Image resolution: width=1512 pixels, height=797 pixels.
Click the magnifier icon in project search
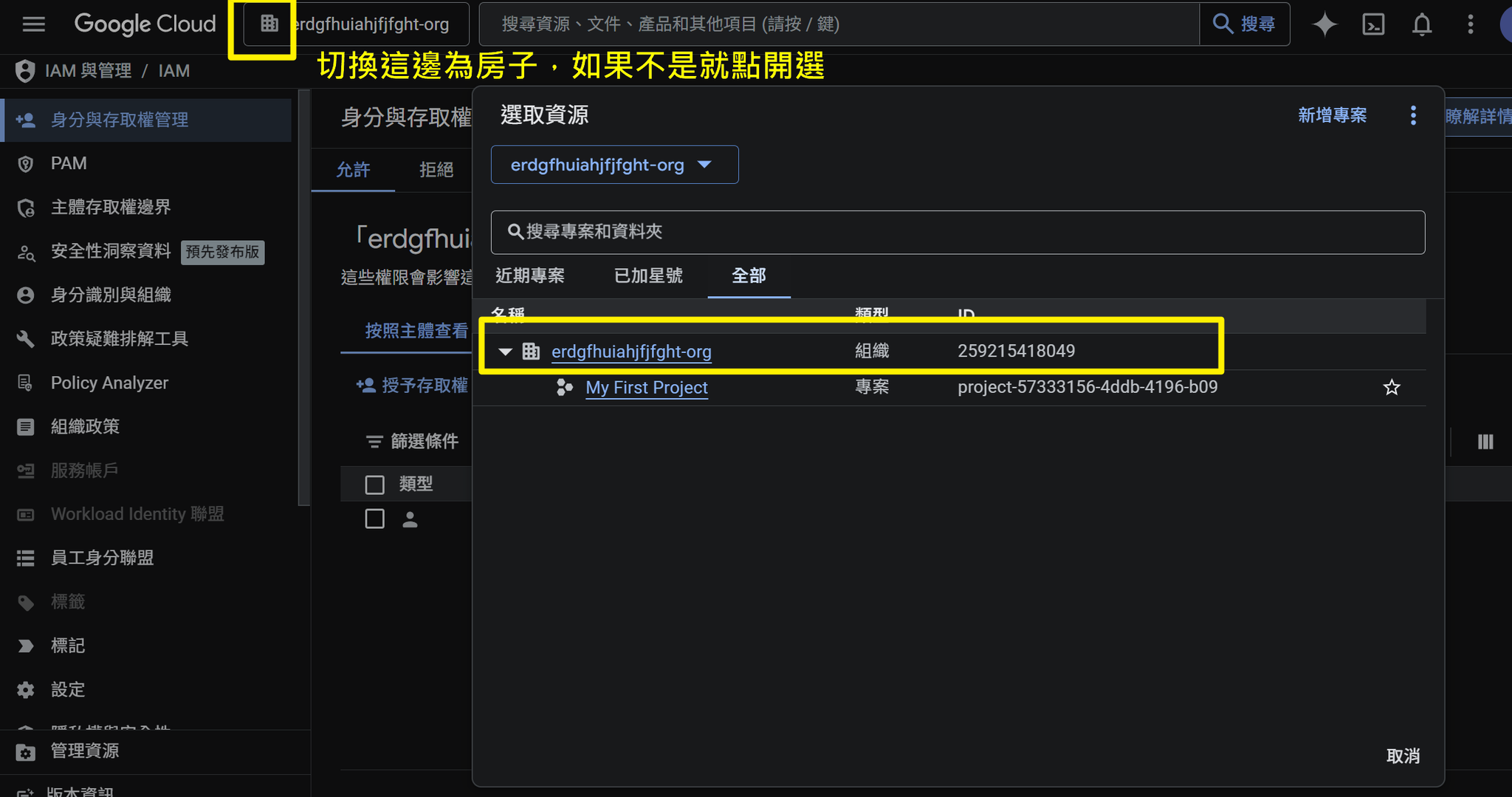pos(515,232)
